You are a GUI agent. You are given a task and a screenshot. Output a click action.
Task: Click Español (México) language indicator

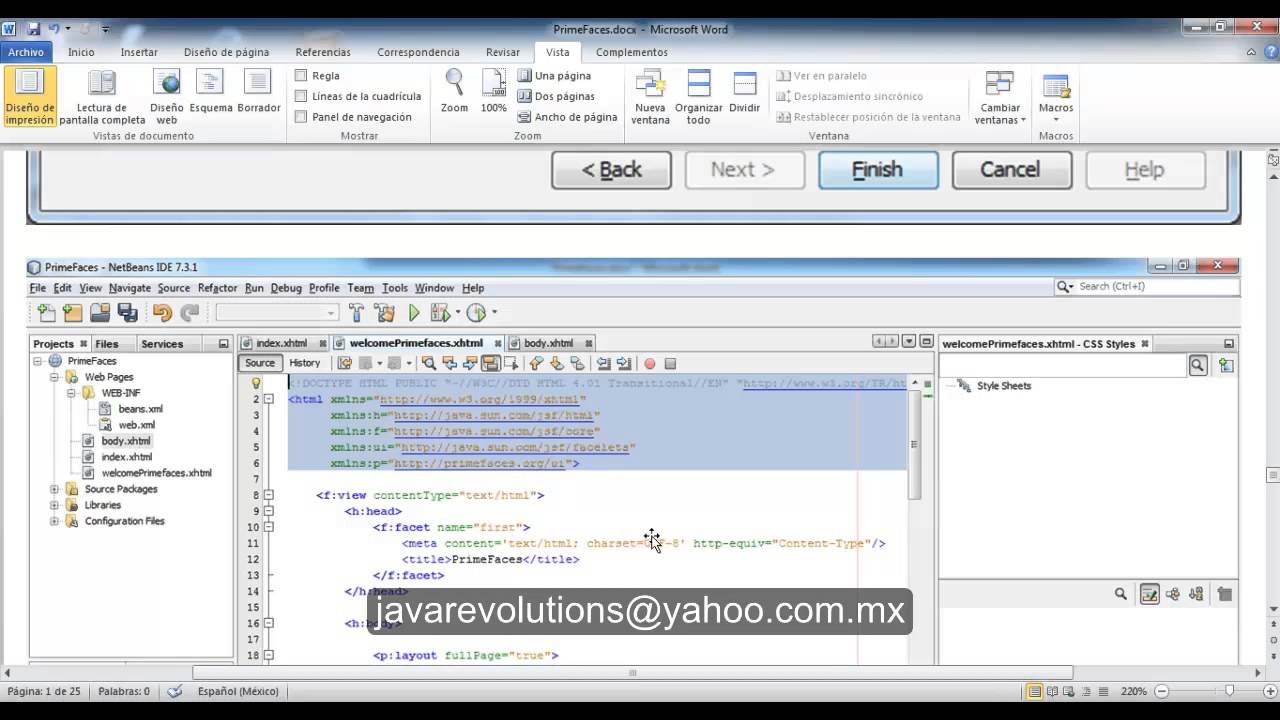[238, 691]
